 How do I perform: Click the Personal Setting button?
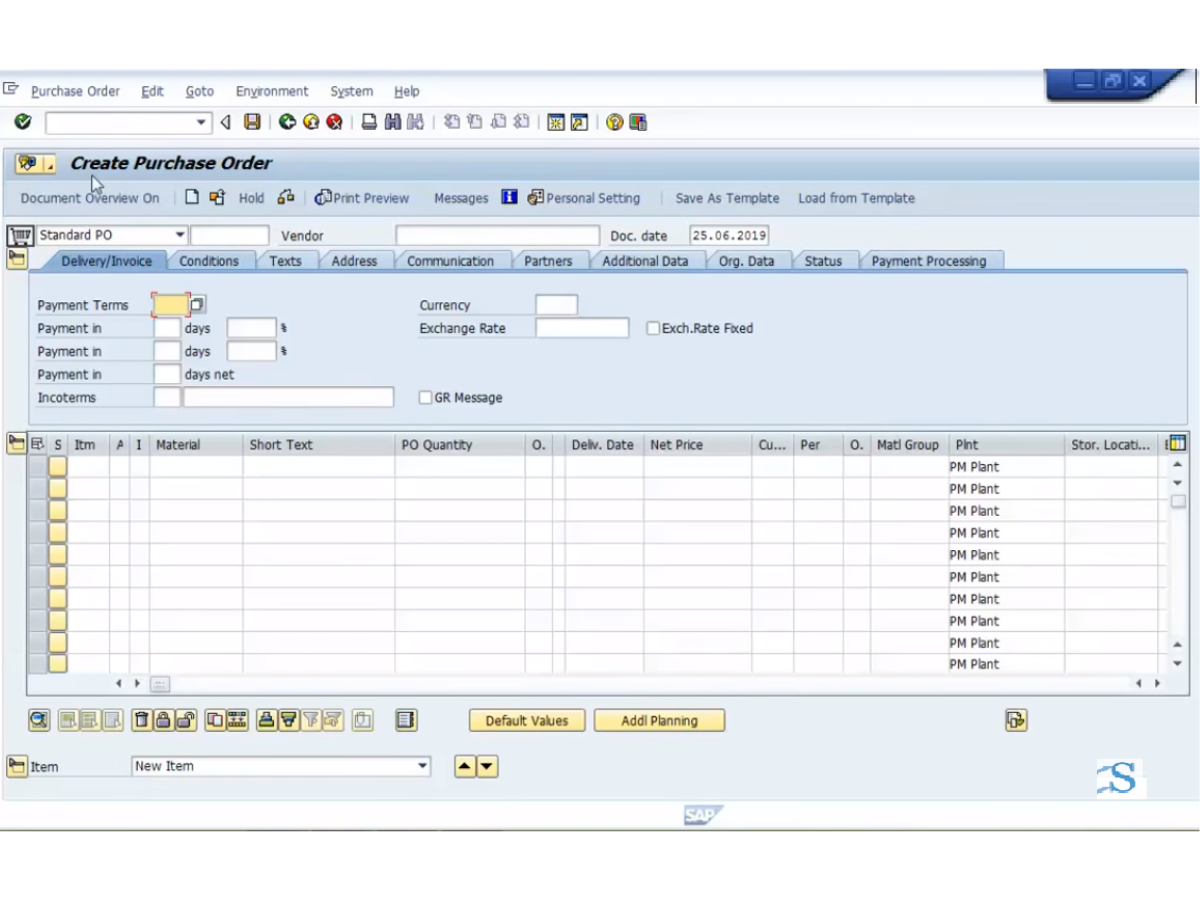pyautogui.click(x=584, y=198)
